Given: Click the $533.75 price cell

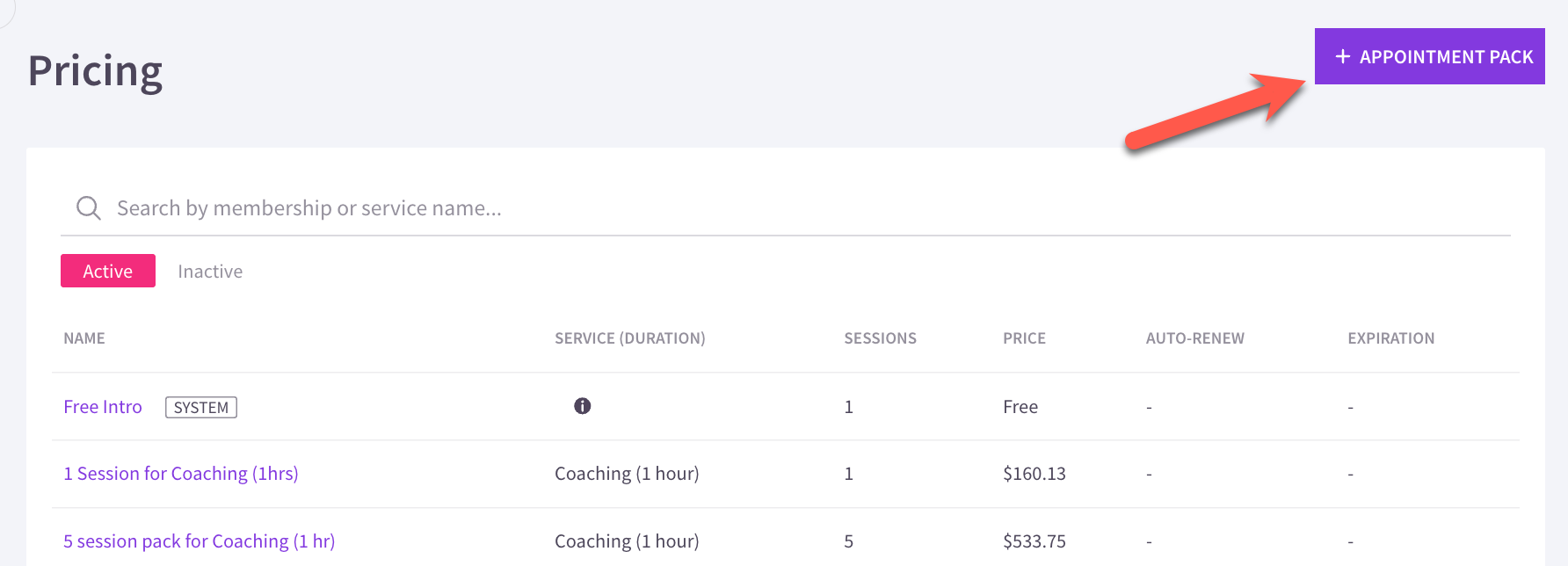Looking at the screenshot, I should pyautogui.click(x=1034, y=541).
